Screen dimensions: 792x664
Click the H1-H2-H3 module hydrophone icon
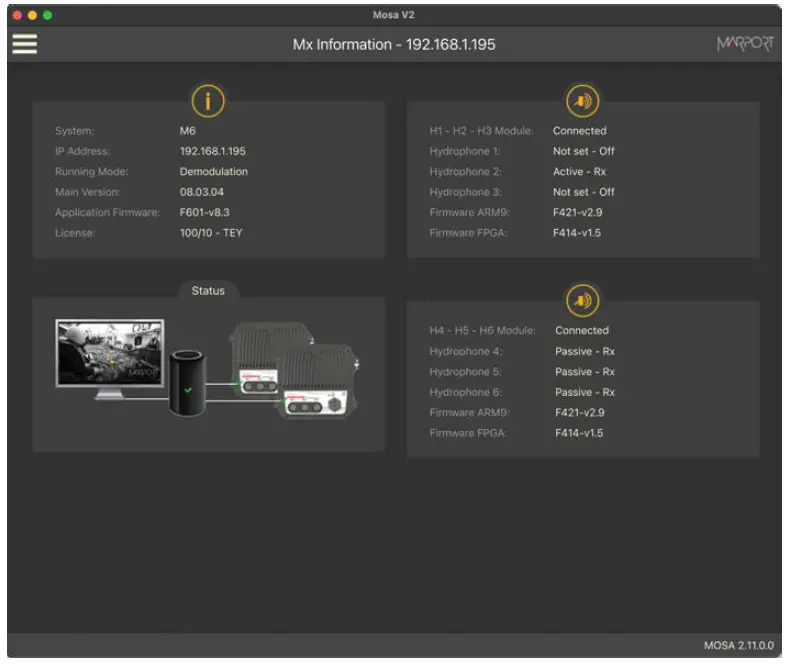(x=583, y=101)
